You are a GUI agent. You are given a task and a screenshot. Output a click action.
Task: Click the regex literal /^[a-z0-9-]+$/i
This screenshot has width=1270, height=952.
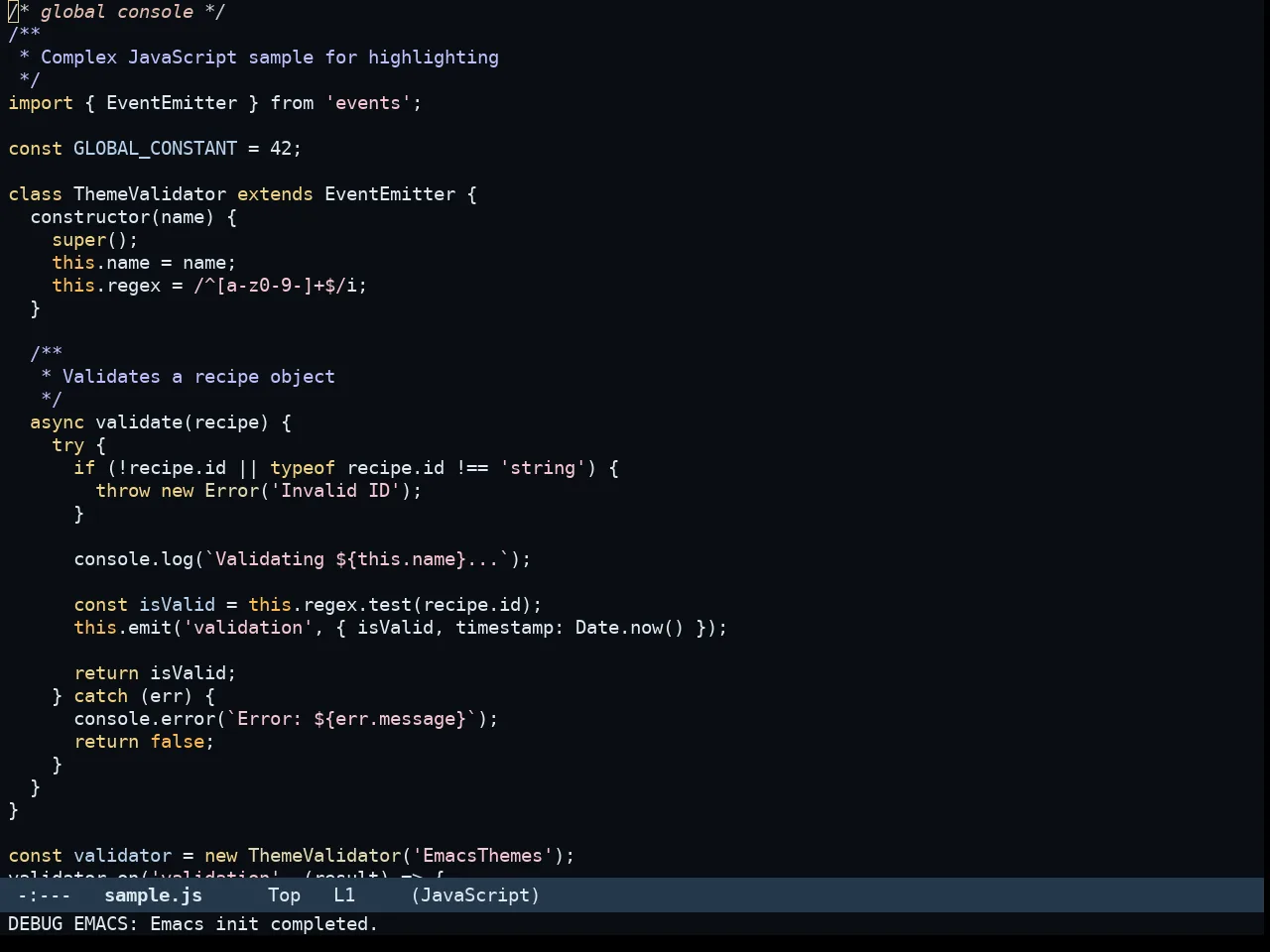coord(275,285)
